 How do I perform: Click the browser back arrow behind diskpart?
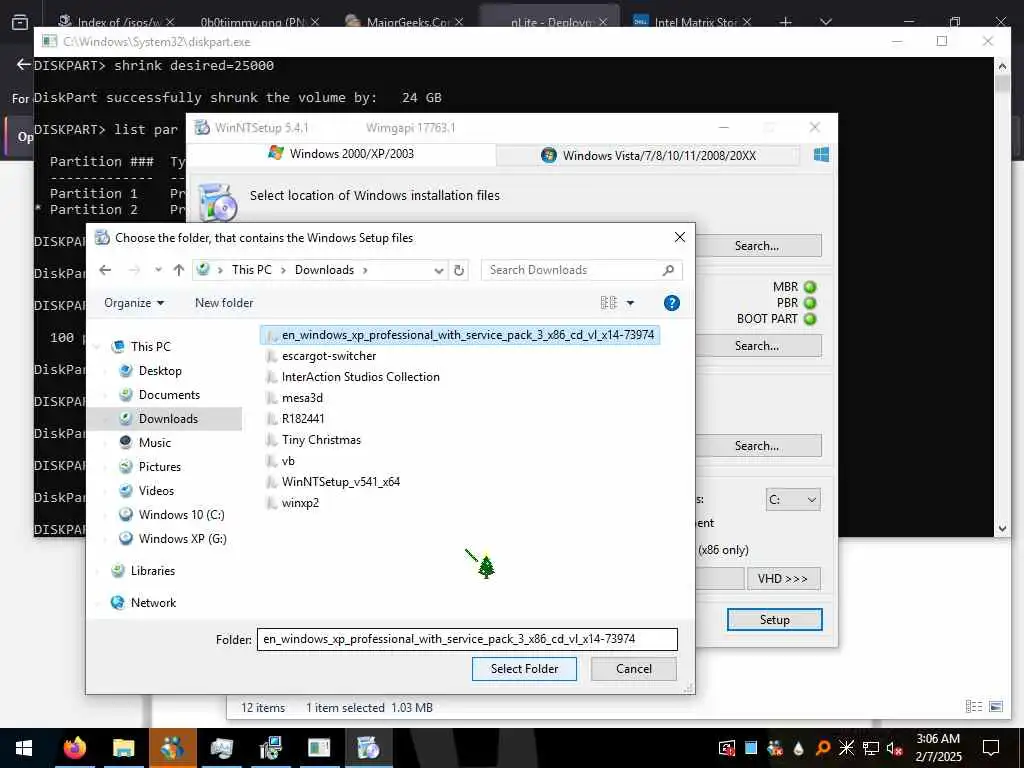[24, 64]
